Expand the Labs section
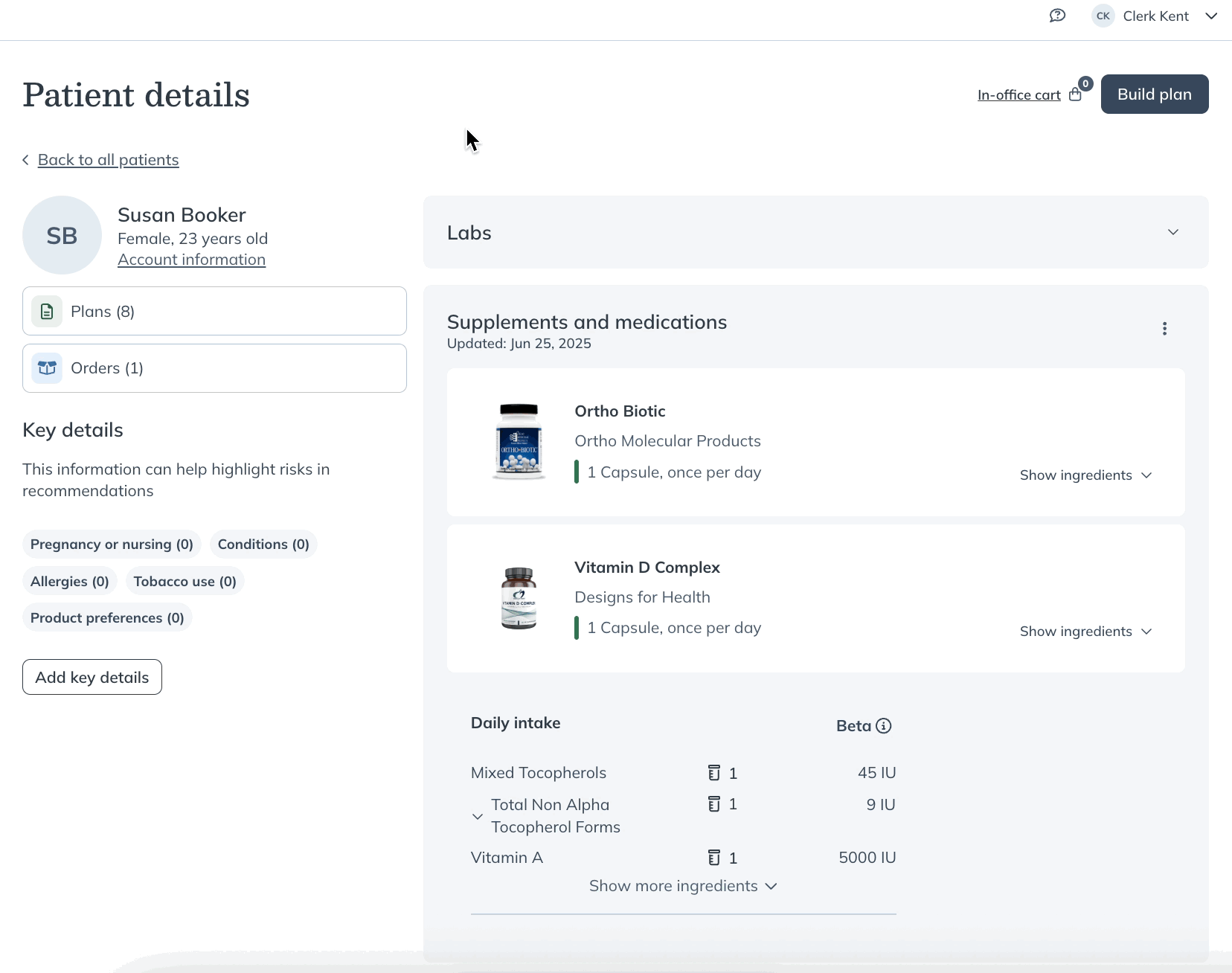Screen dimensions: 1232x973 1173,232
